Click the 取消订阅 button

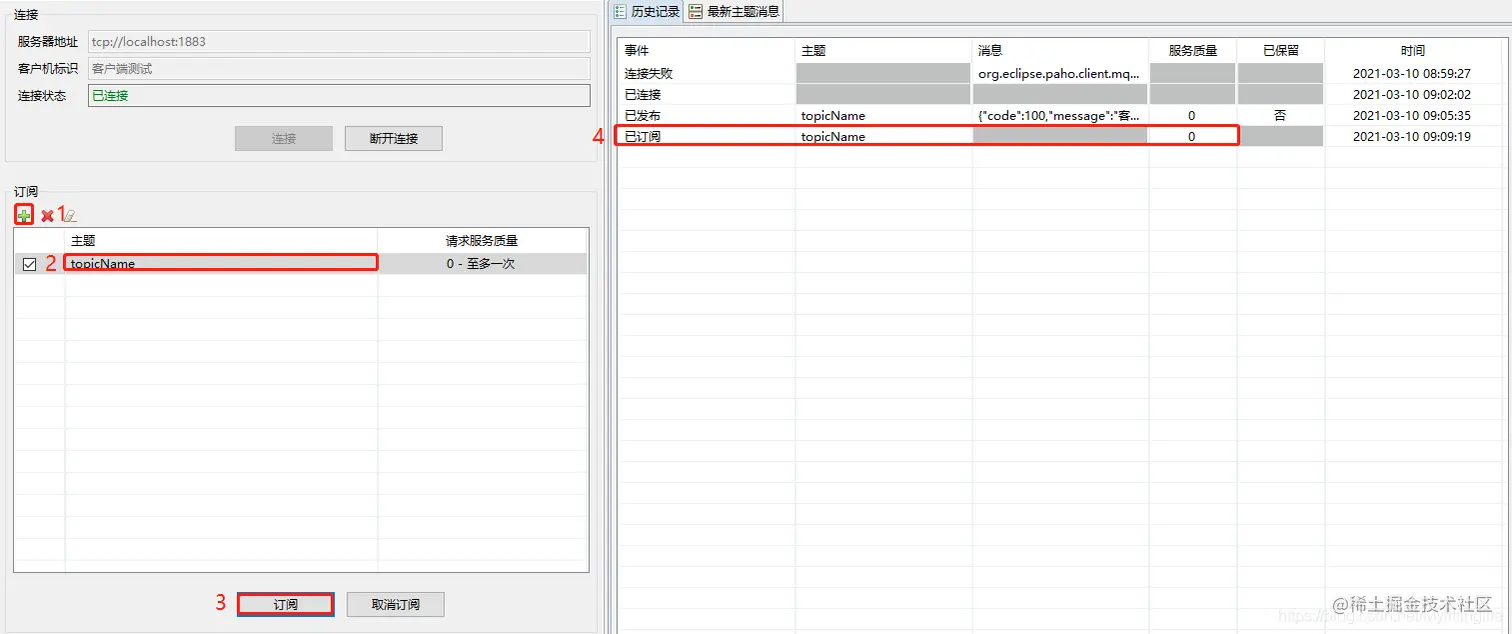(x=395, y=605)
